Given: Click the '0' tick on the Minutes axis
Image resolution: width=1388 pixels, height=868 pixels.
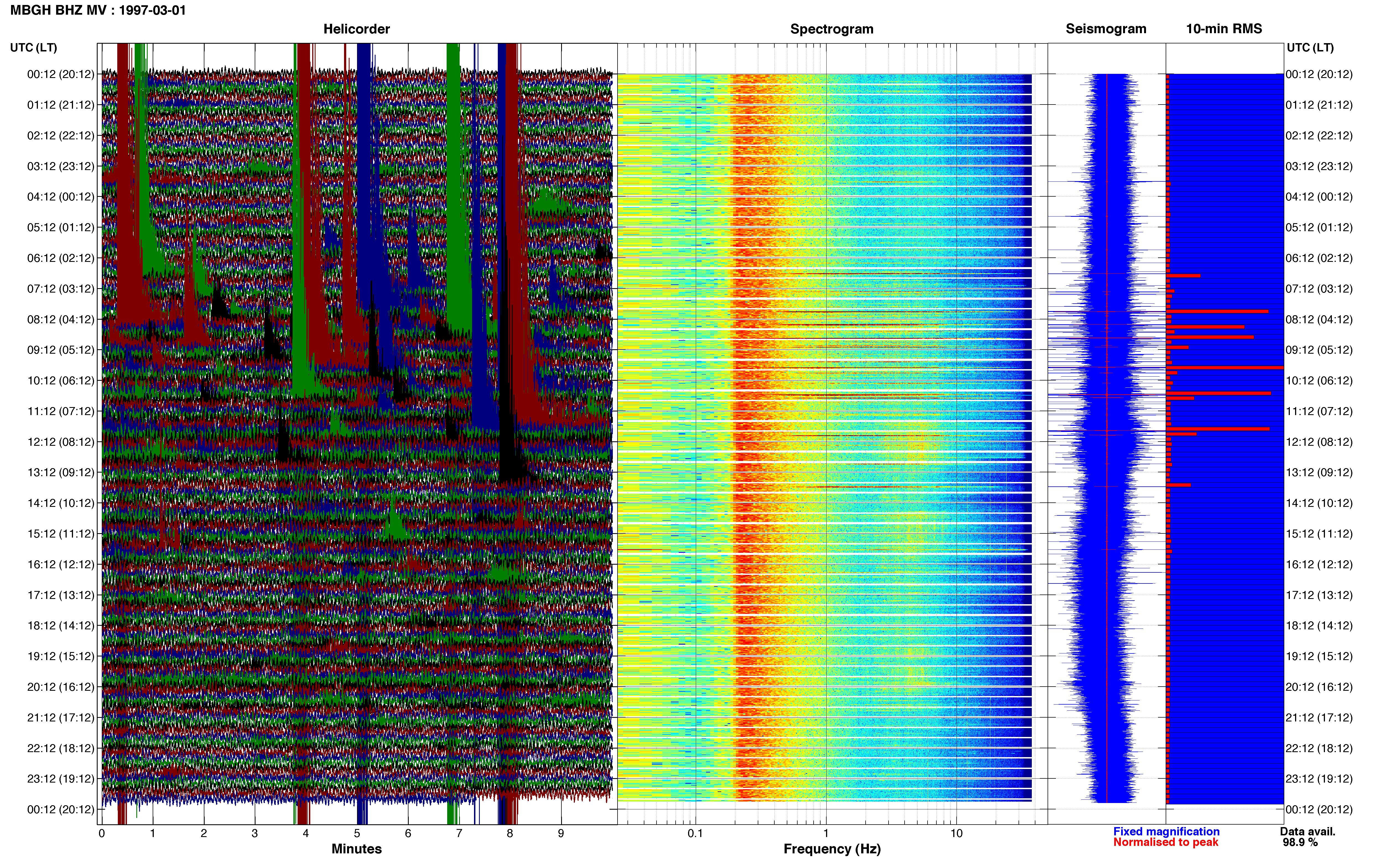Looking at the screenshot, I should (x=101, y=833).
